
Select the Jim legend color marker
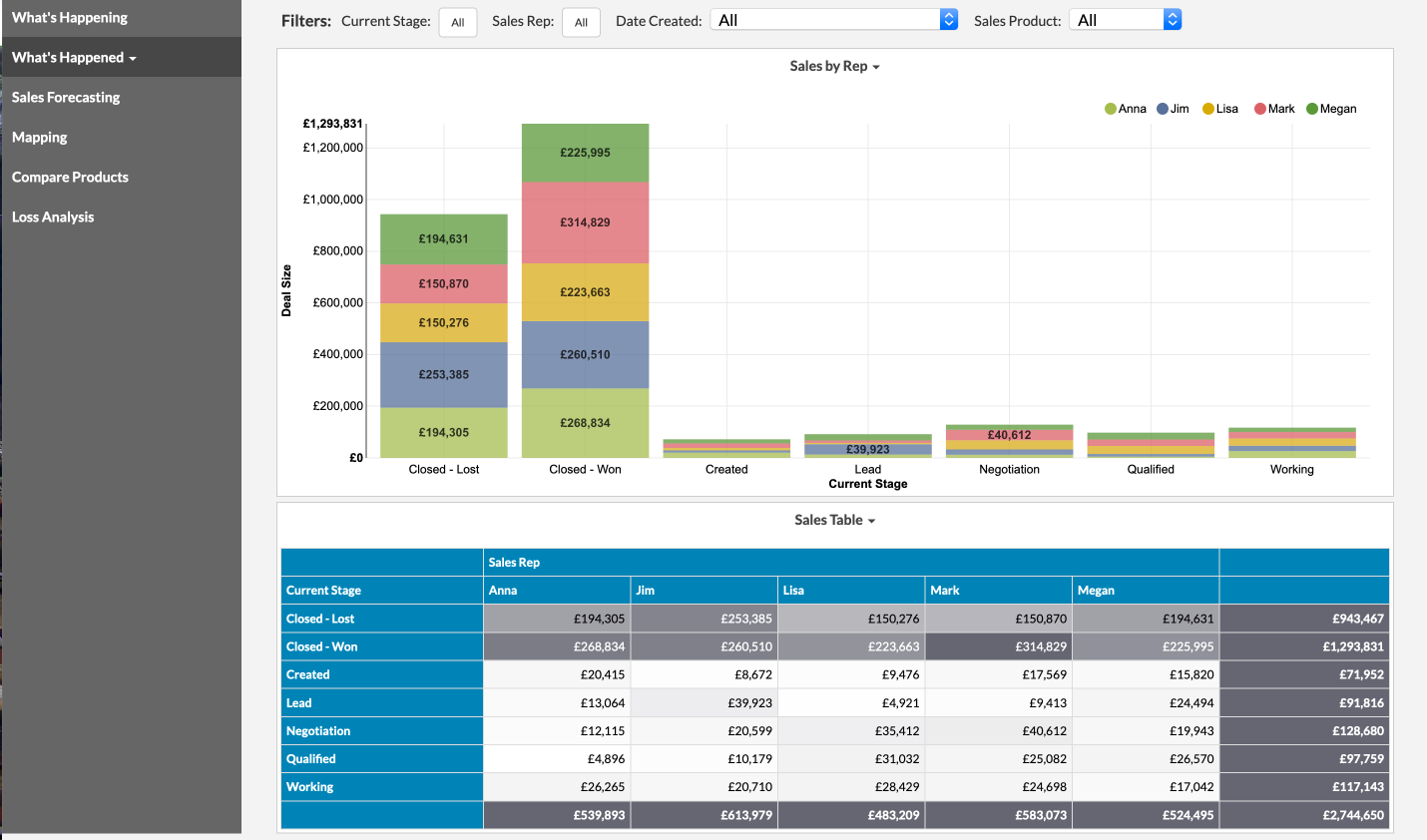(1164, 108)
